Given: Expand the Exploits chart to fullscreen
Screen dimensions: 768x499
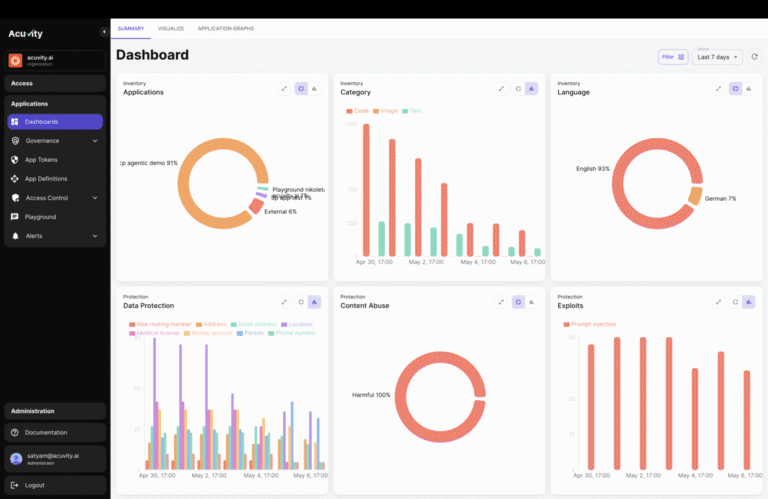Looking at the screenshot, I should (x=718, y=301).
